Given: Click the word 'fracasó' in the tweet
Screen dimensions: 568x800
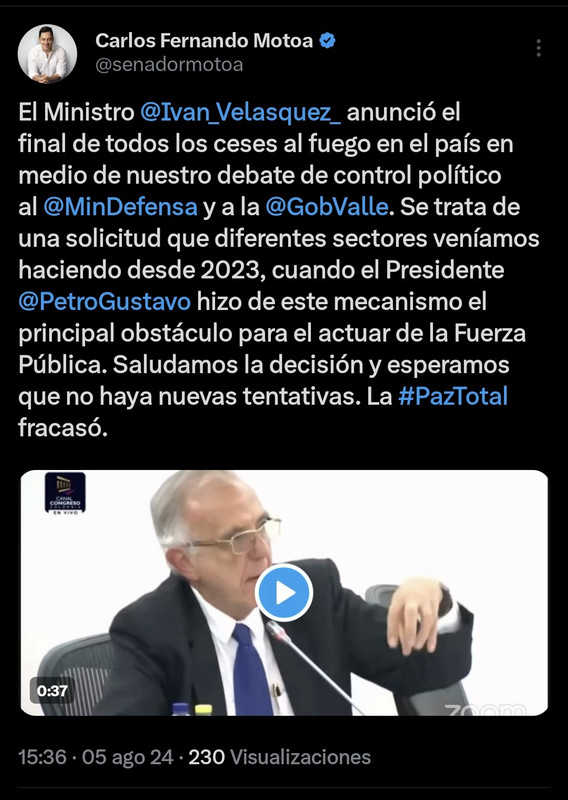Looking at the screenshot, I should pyautogui.click(x=63, y=428).
